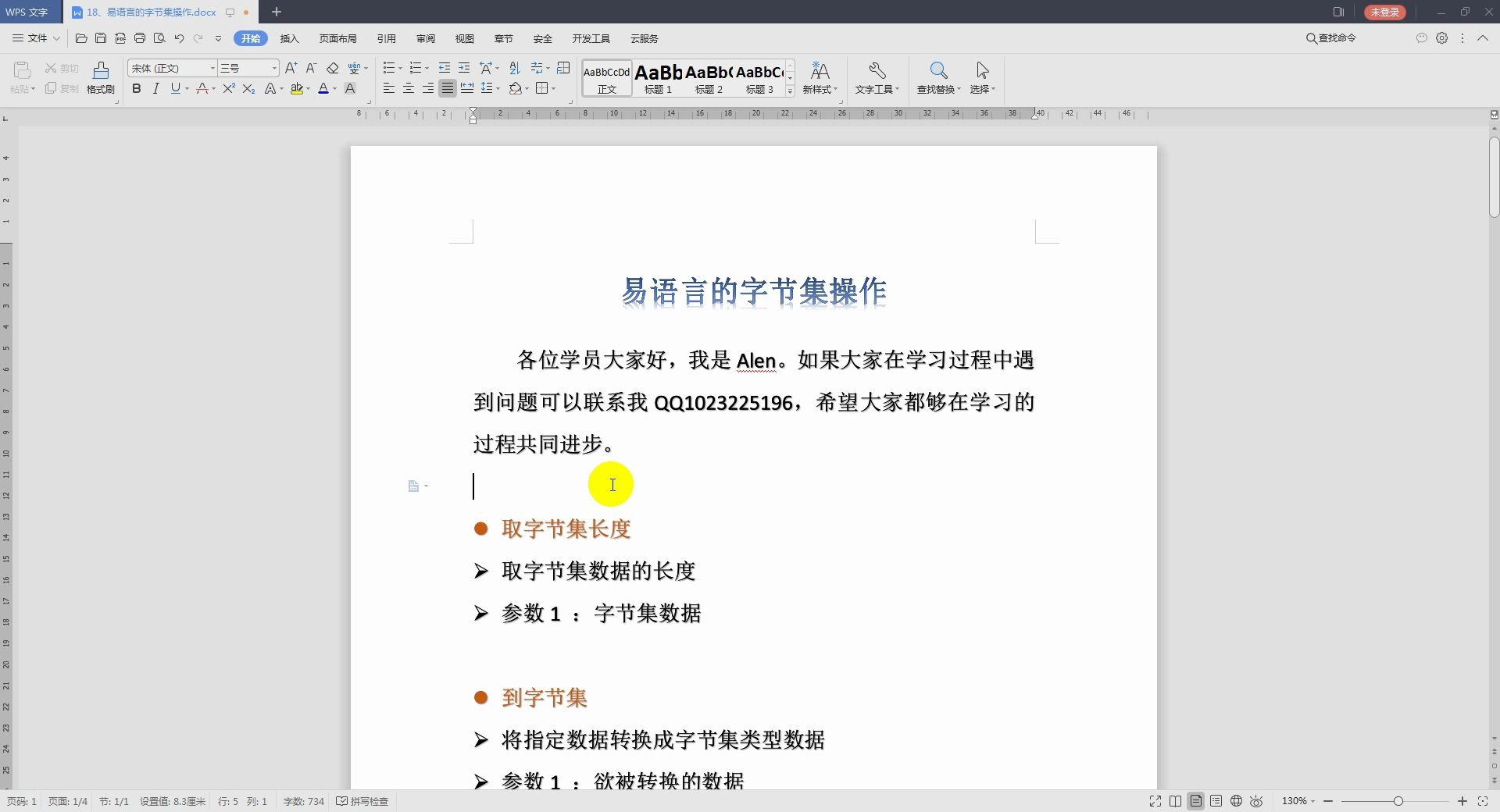Apply the Heading 1 (标题 1) style
Viewport: 1500px width, 812px height.
click(658, 78)
